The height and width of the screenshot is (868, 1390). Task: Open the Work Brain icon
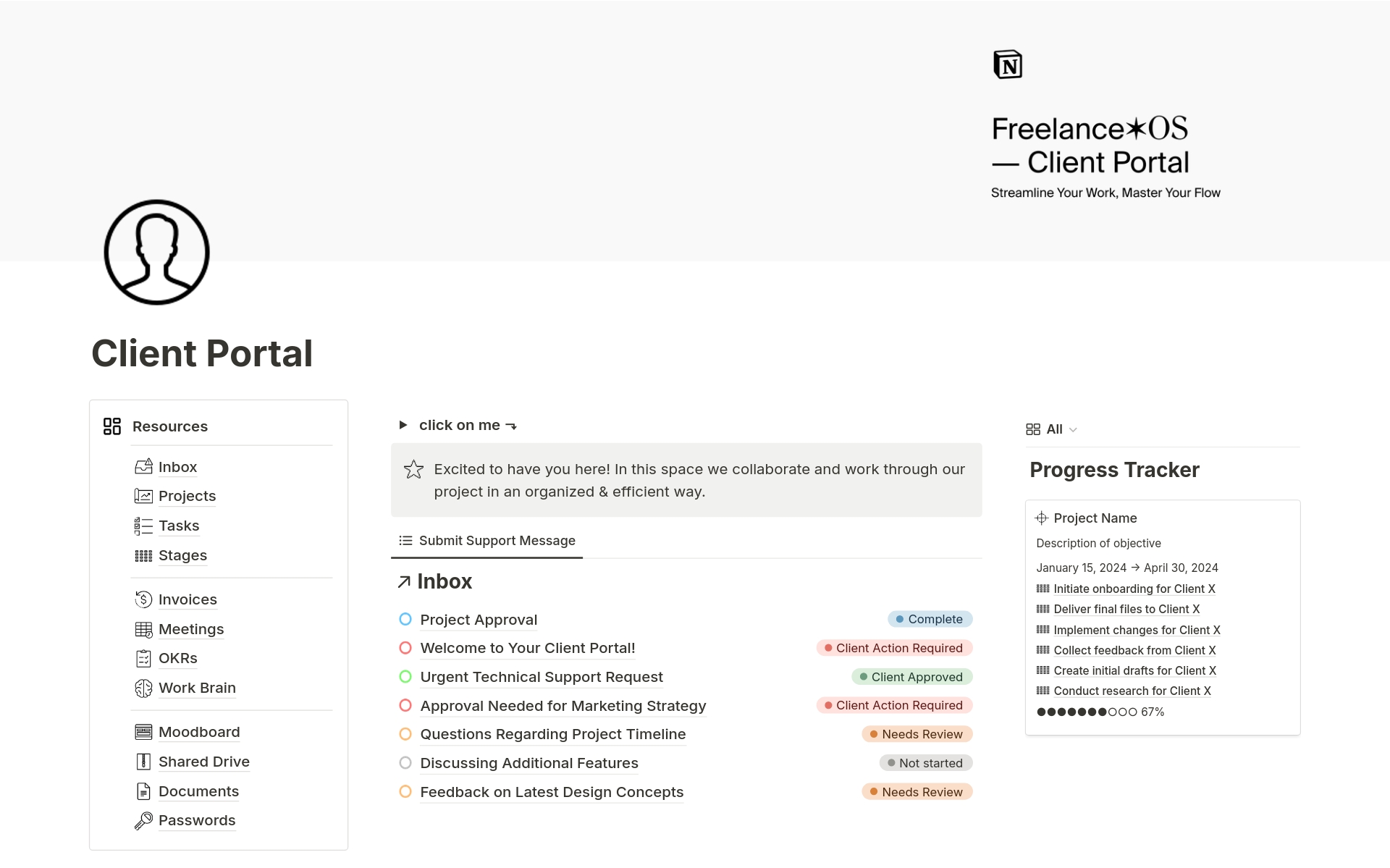coord(143,688)
